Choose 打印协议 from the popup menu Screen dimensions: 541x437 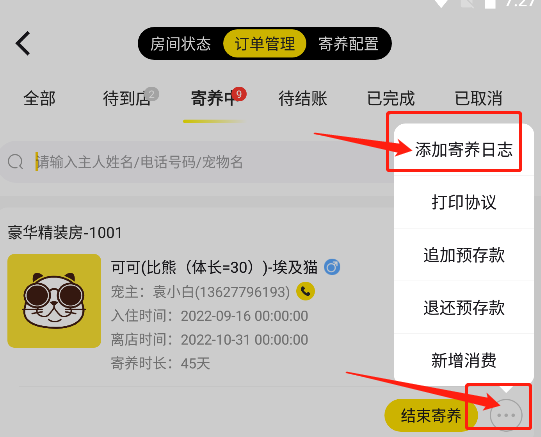point(464,202)
